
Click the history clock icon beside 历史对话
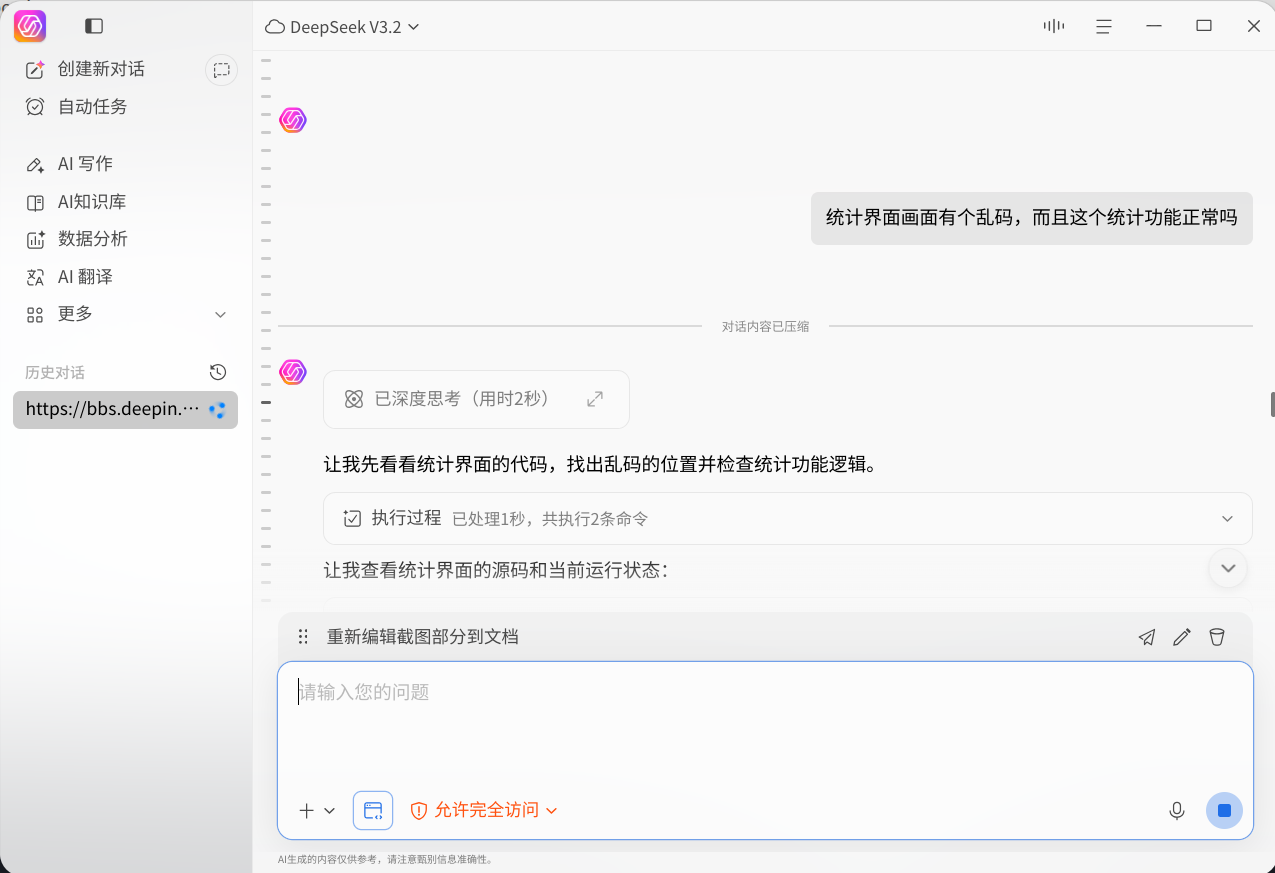[218, 372]
